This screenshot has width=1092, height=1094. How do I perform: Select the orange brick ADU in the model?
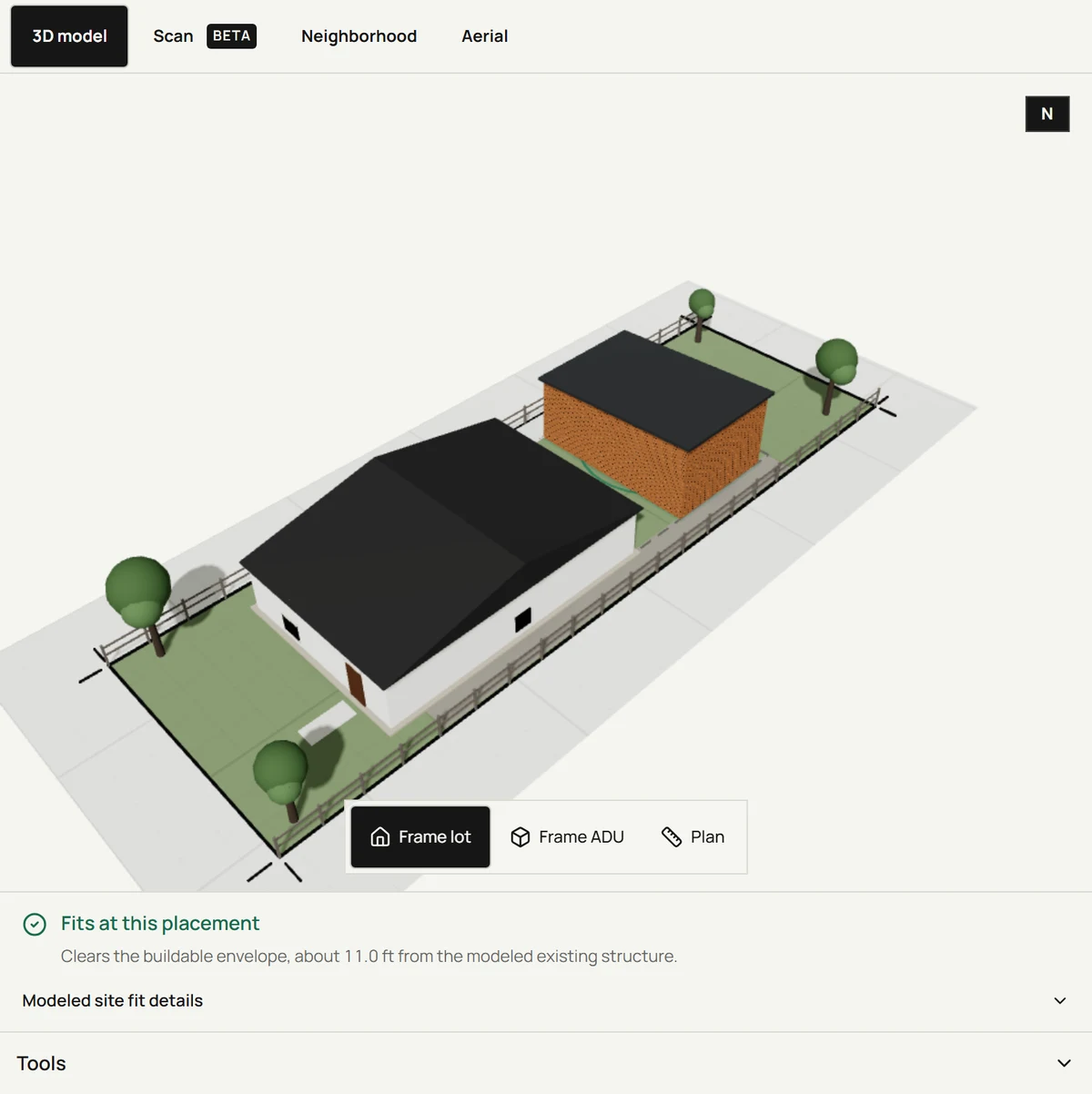[655, 423]
